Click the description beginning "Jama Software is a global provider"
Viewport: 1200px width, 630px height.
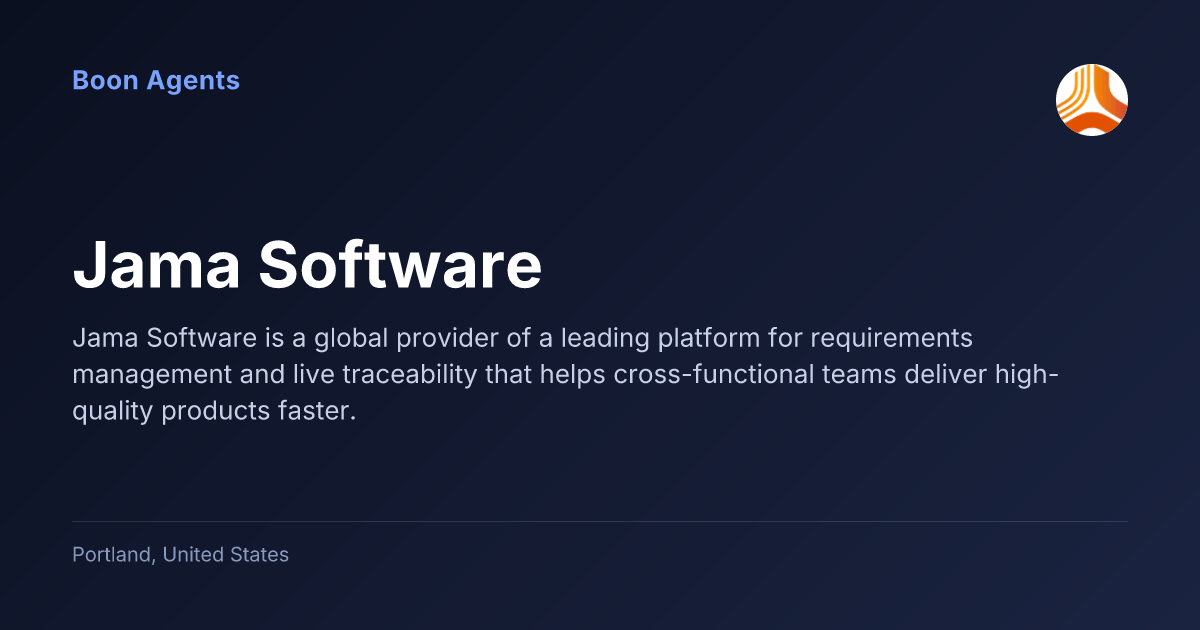566,376
